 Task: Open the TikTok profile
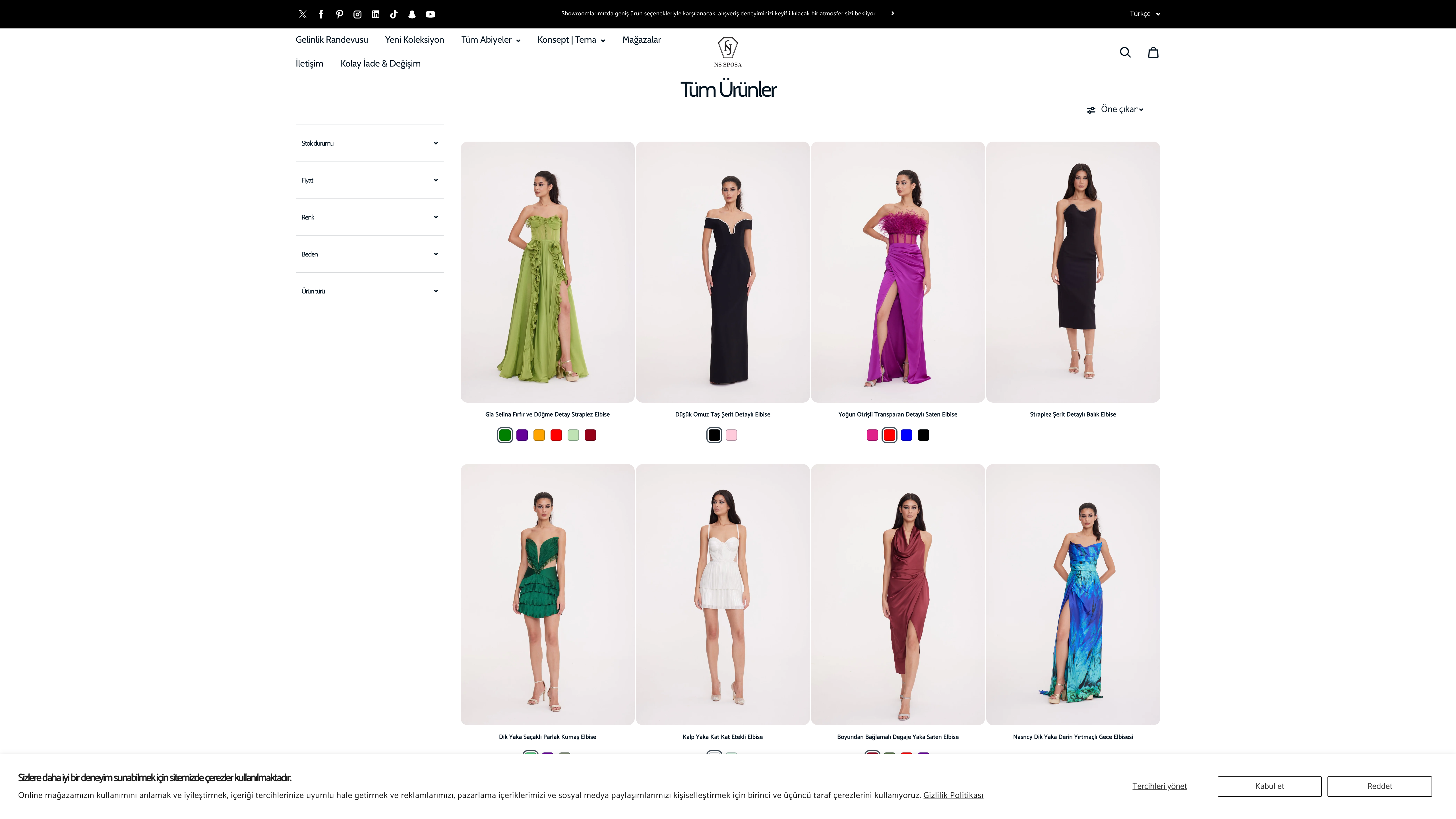coord(394,14)
